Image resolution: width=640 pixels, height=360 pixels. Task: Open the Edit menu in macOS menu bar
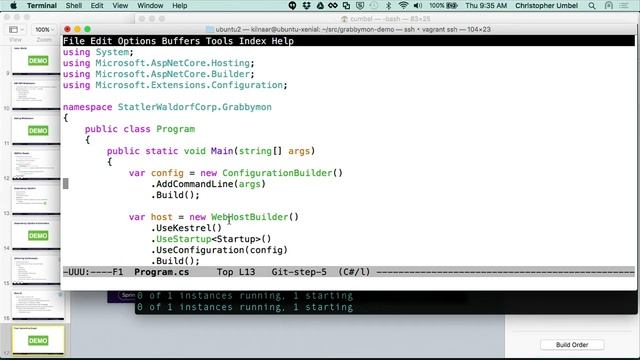click(x=97, y=6)
